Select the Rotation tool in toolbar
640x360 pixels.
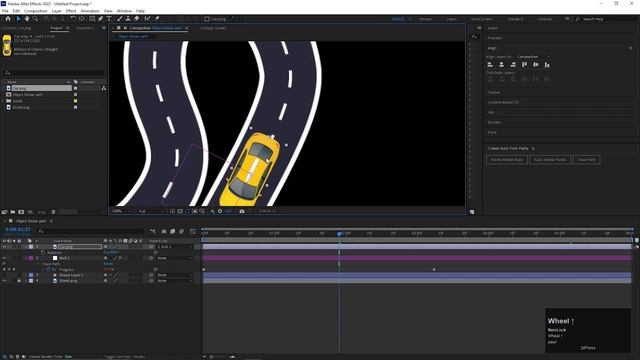73,19
